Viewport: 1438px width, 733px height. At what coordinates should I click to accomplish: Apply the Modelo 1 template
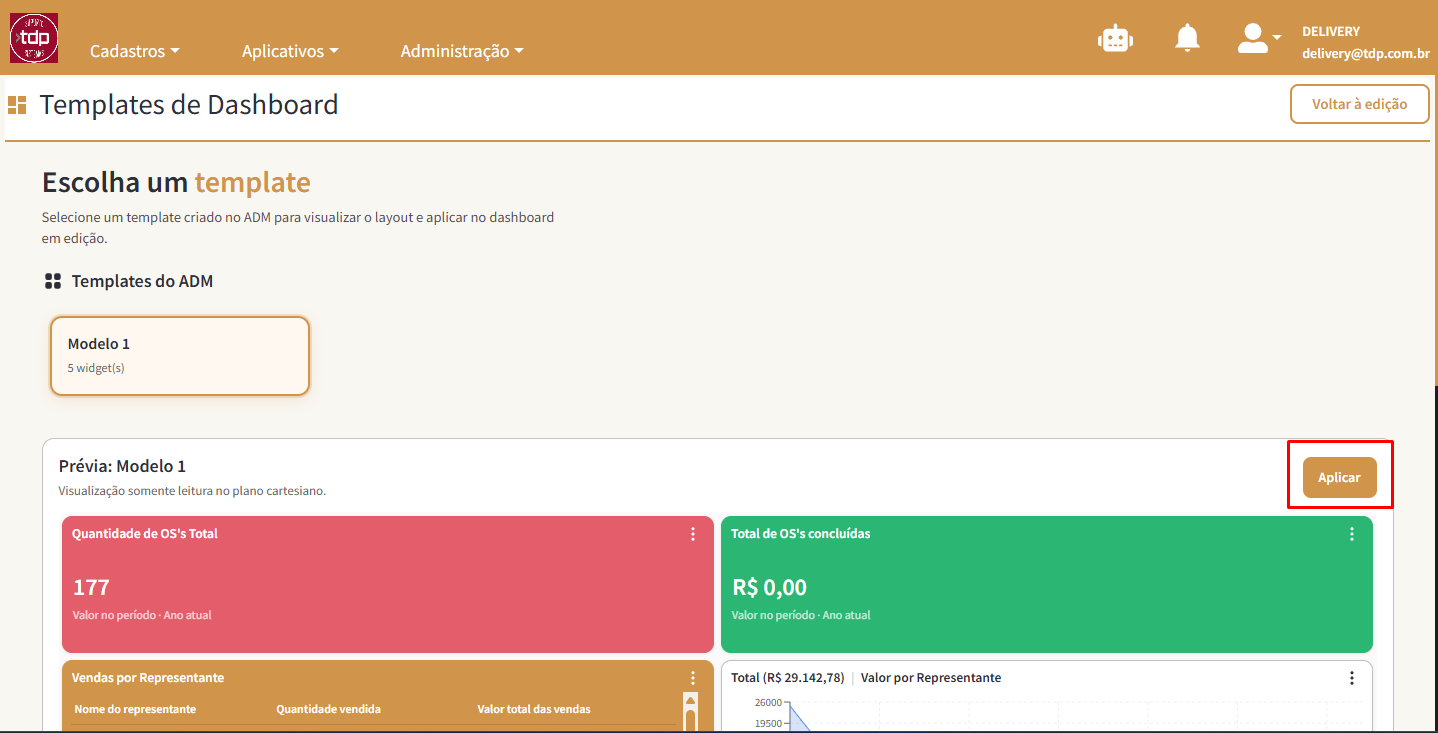coord(1339,477)
